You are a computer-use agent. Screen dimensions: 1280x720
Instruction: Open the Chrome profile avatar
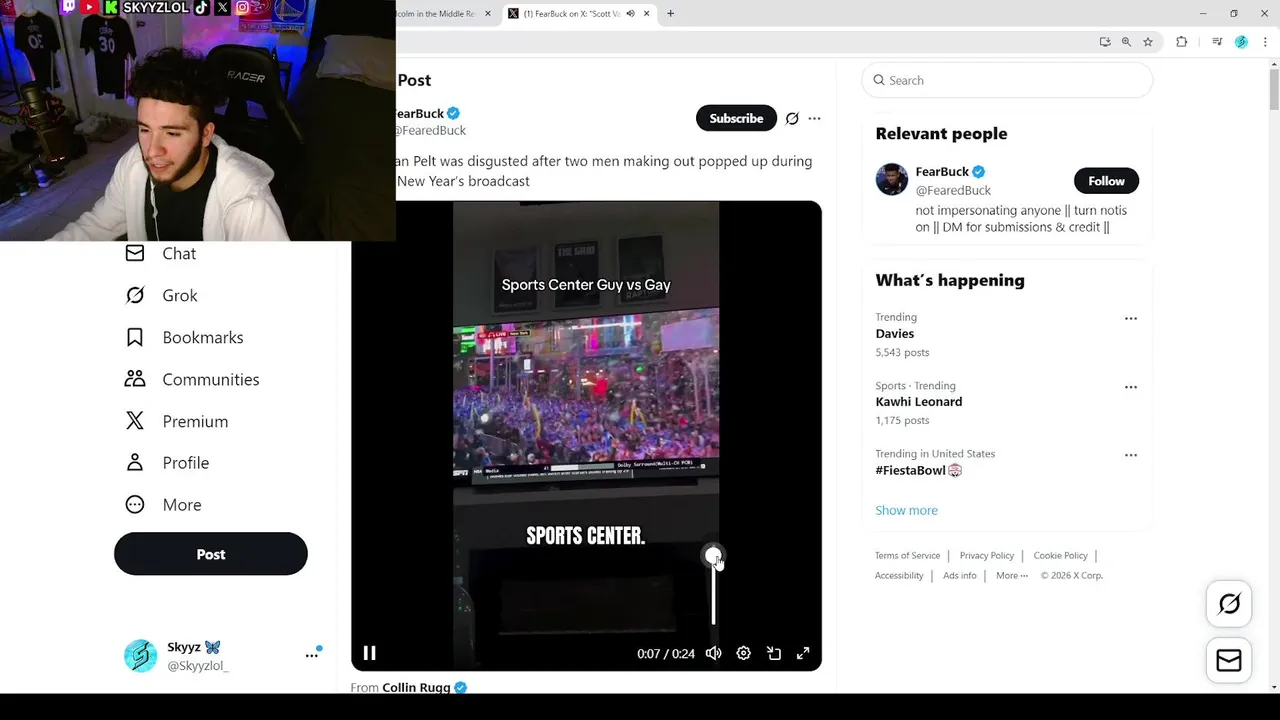tap(1241, 42)
